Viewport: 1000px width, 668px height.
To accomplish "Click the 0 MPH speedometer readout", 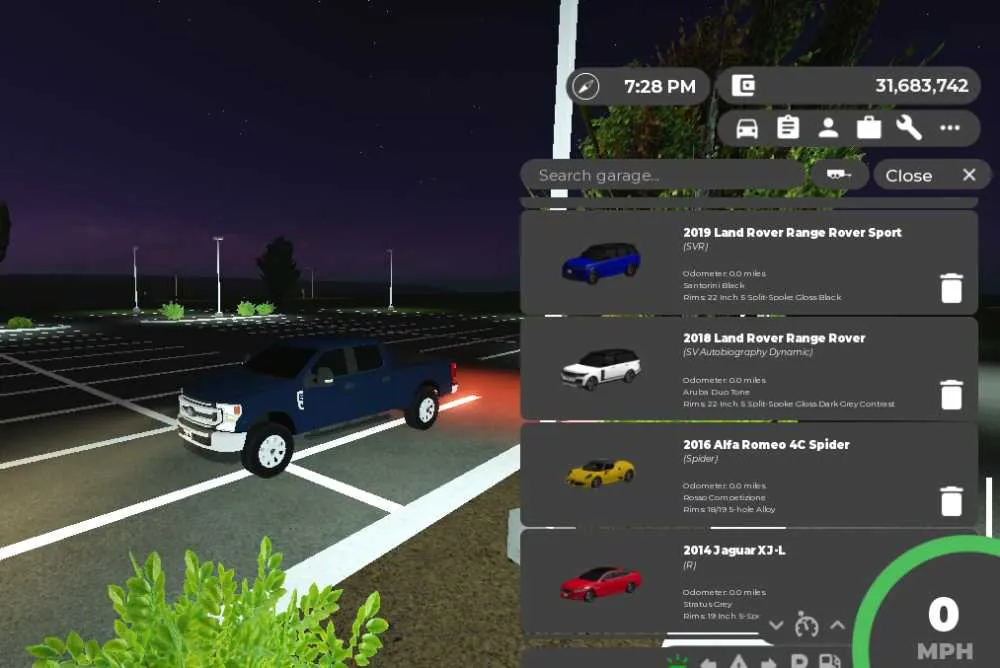I will point(945,628).
